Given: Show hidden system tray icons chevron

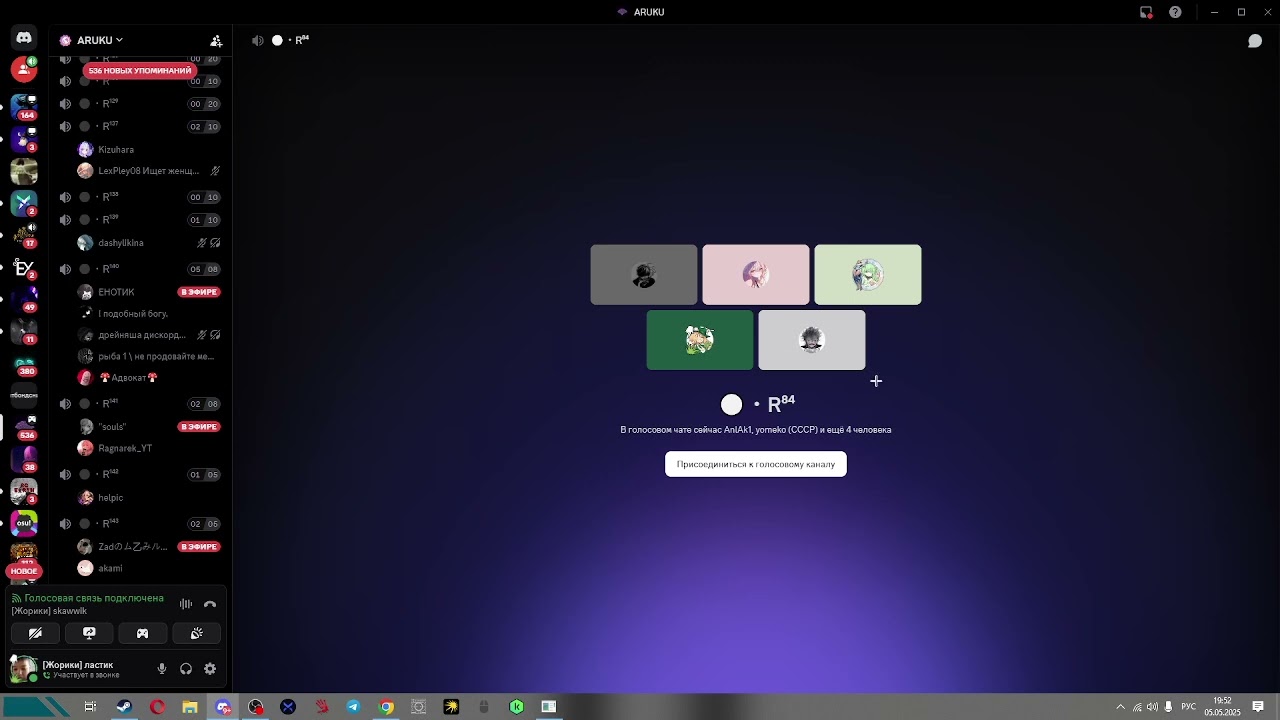Looking at the screenshot, I should coord(1120,707).
